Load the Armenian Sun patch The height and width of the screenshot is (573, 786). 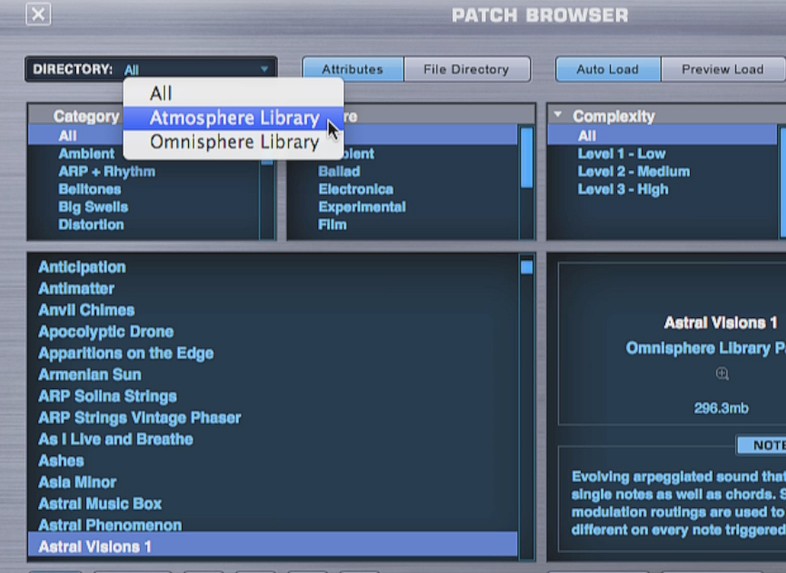(90, 375)
